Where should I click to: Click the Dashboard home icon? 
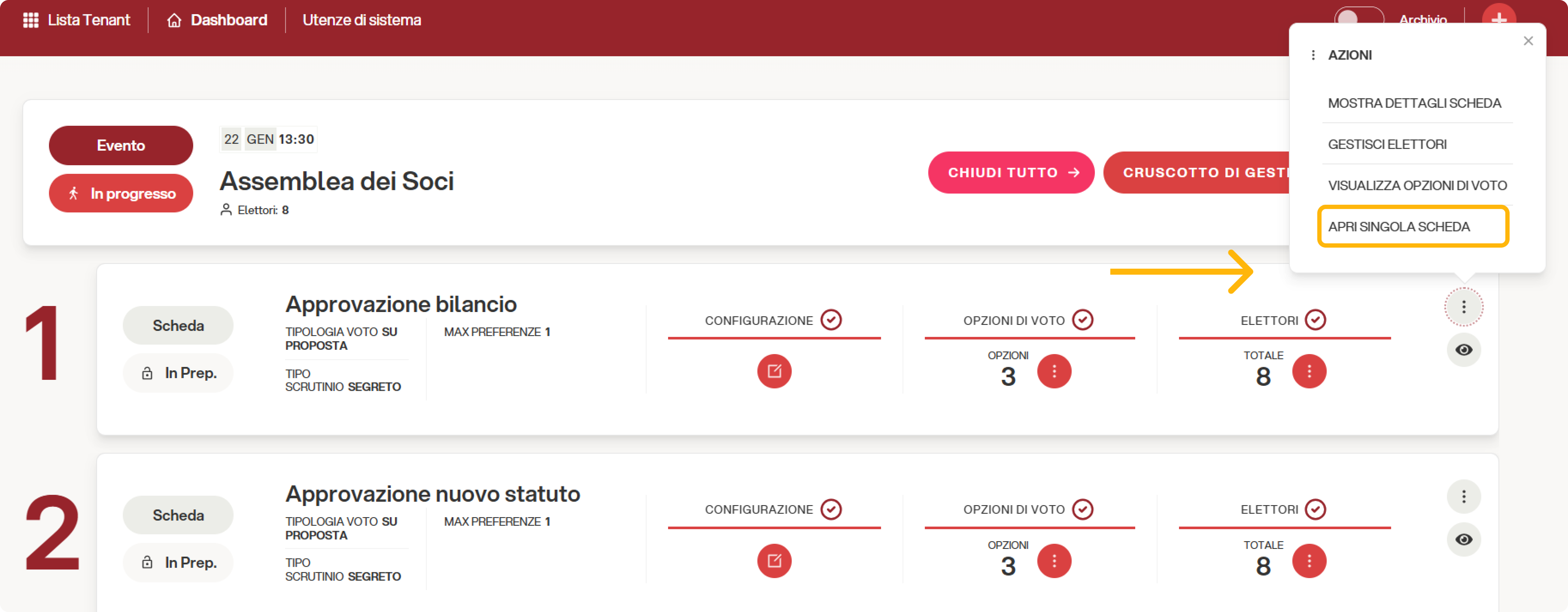pyautogui.click(x=174, y=21)
